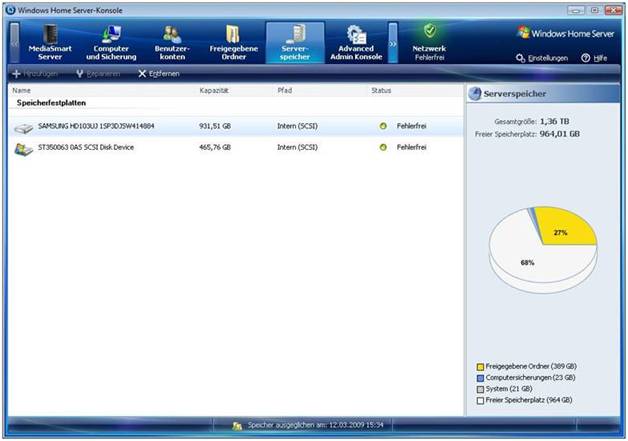Screen dimensions: 628x441
Task: Open the MediaSmart Server tab
Action: pos(50,42)
